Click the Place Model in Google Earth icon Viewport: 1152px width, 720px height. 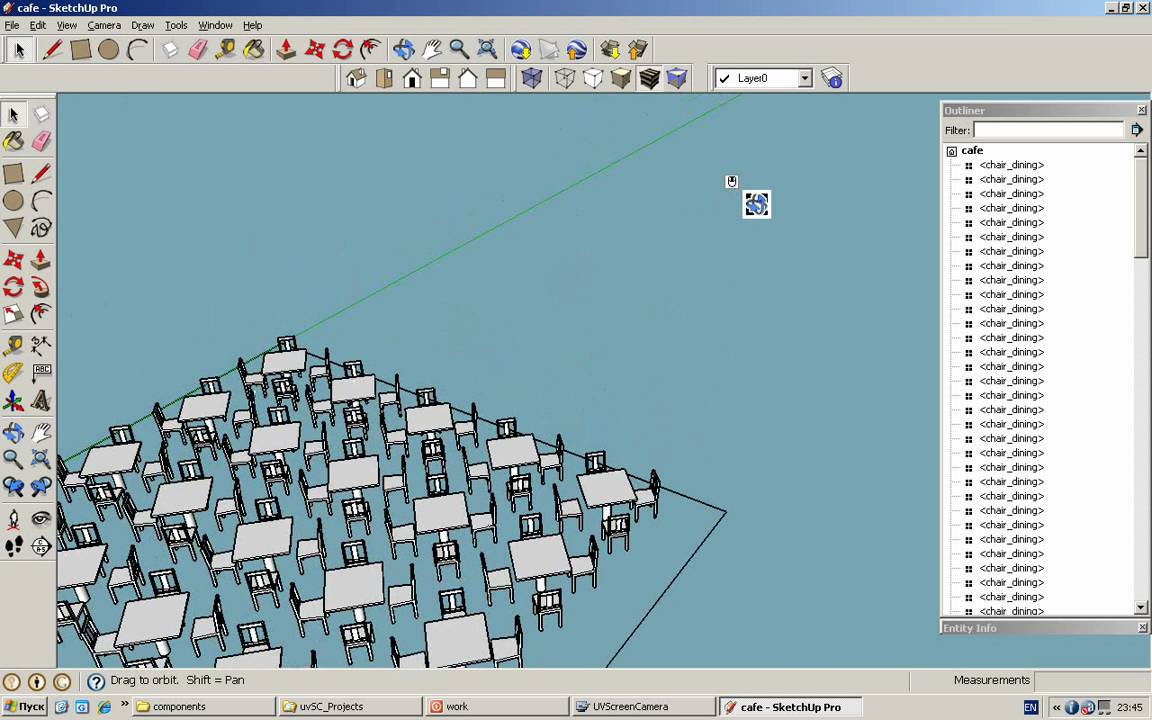[577, 49]
